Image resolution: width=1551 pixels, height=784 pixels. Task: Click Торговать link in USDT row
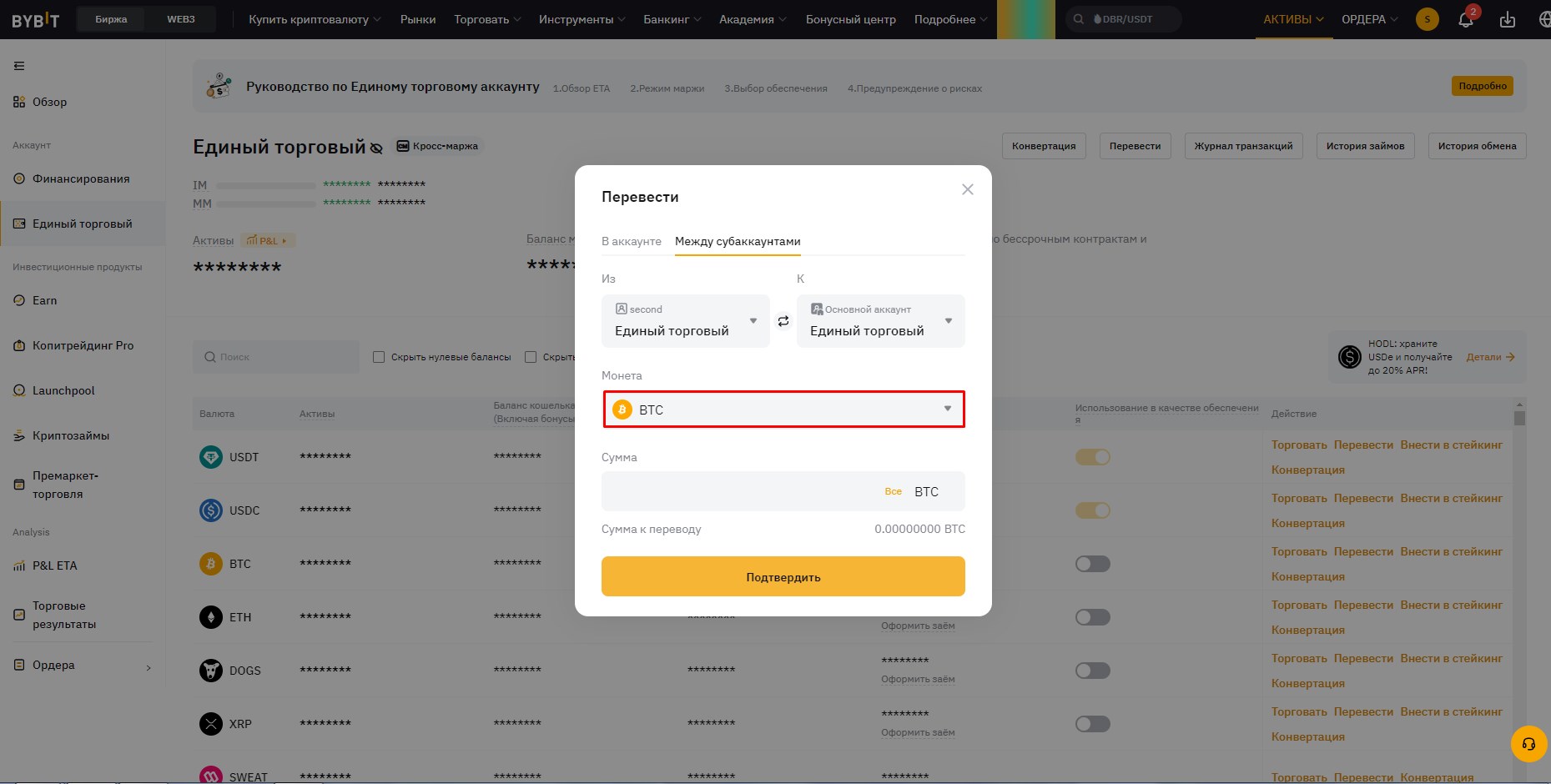(x=1299, y=445)
